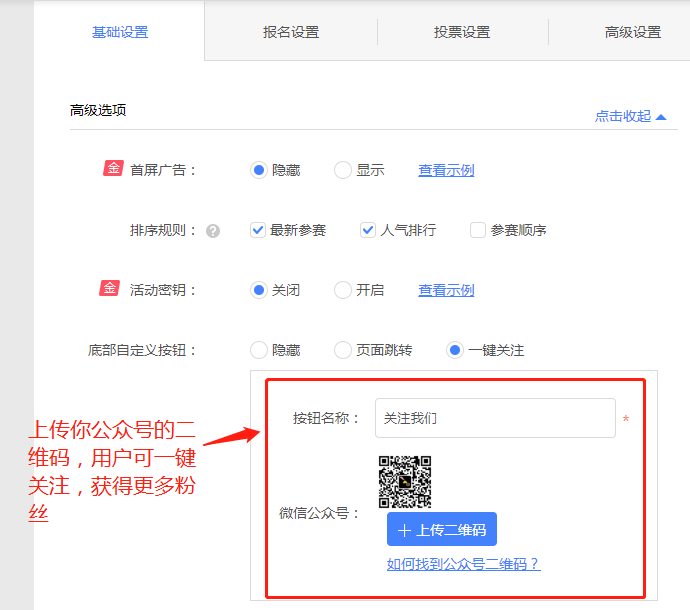Click the 底部自定义按钮： label
Image resolution: width=690 pixels, height=610 pixels.
tap(142, 350)
